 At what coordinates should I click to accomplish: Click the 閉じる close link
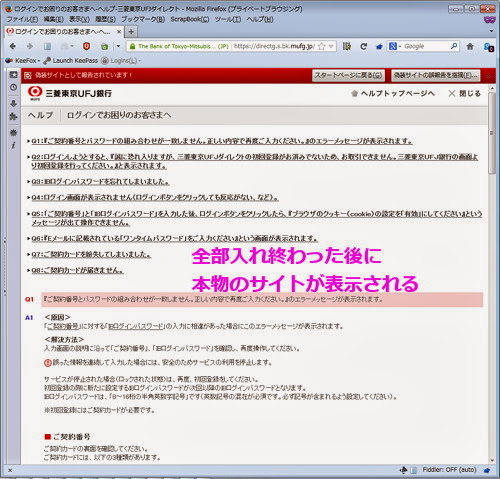coord(465,93)
